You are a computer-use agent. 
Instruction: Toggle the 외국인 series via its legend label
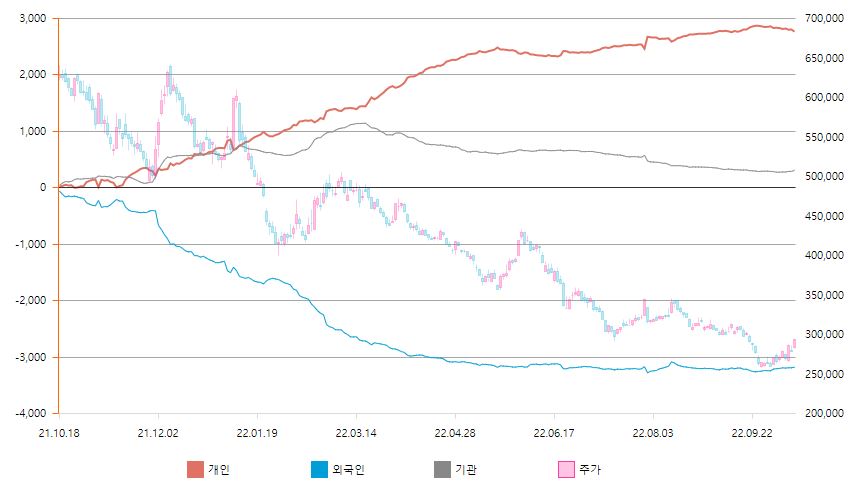pyautogui.click(x=347, y=469)
